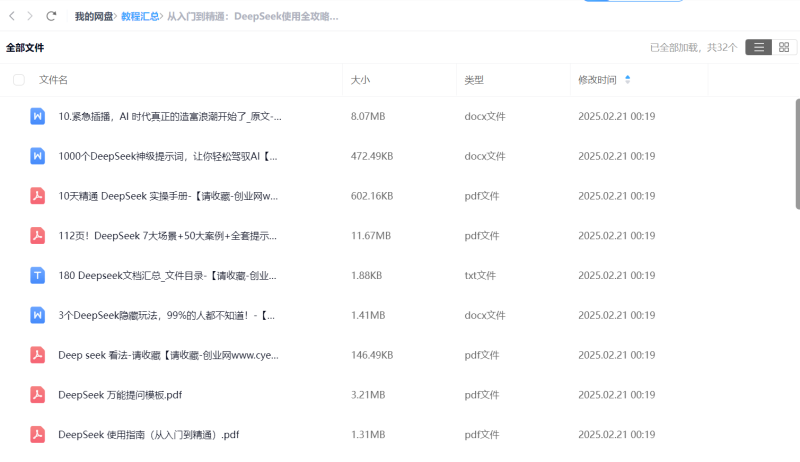Open file 180 Deepseek文档汇总_文件目录
Viewport: 800px width, 462px height.
coord(167,275)
